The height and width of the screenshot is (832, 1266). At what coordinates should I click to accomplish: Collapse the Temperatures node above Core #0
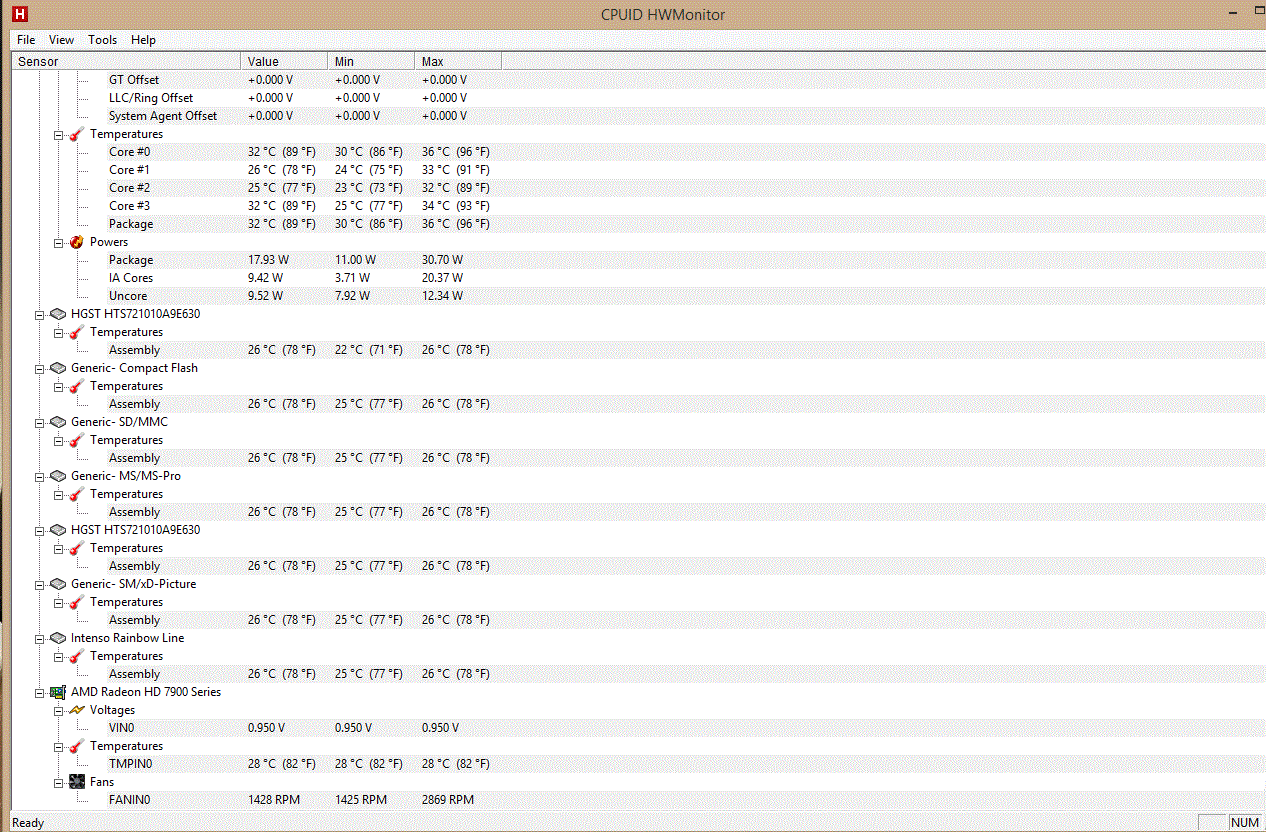tap(59, 134)
